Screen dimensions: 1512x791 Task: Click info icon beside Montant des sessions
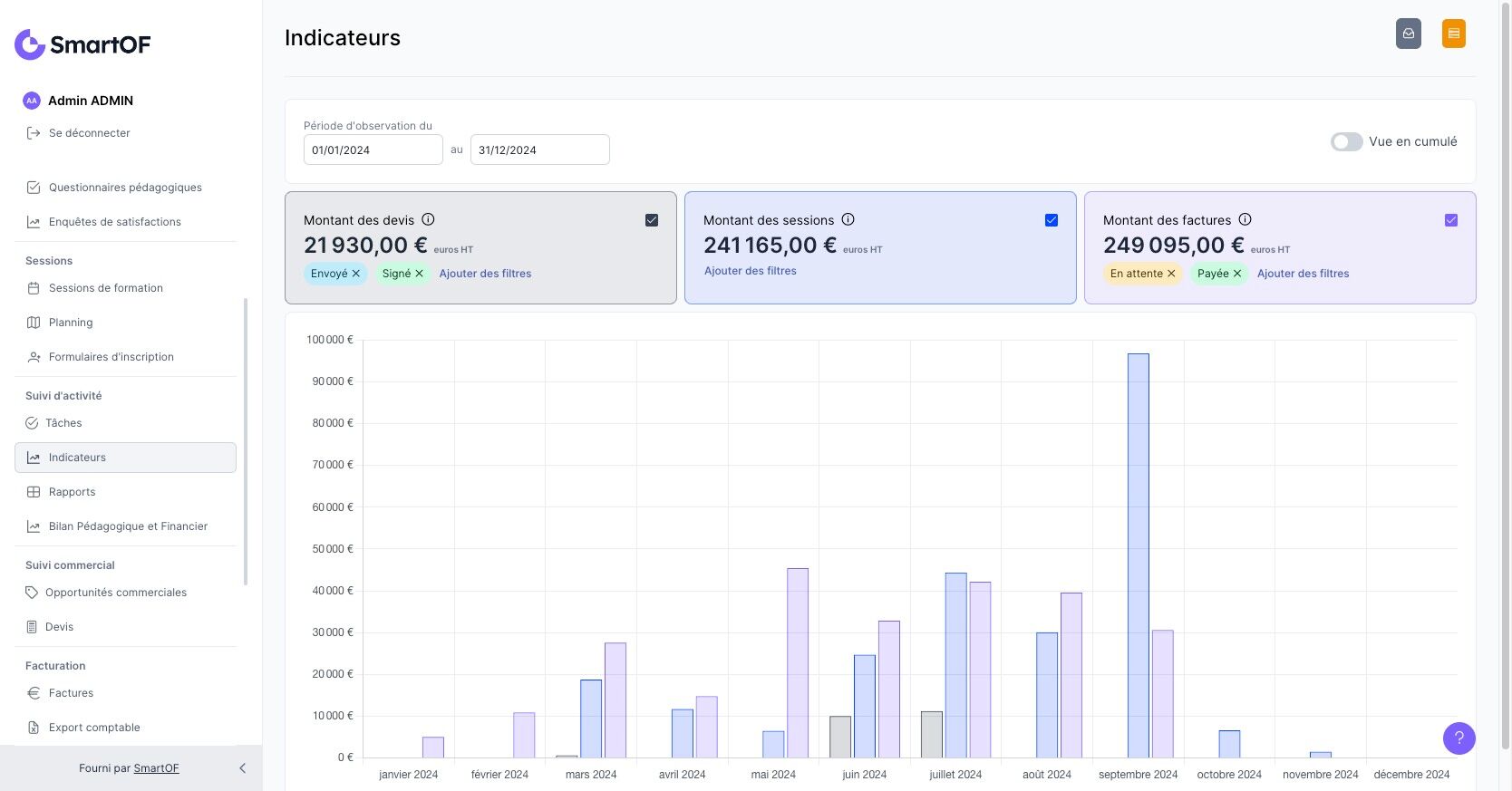[848, 219]
